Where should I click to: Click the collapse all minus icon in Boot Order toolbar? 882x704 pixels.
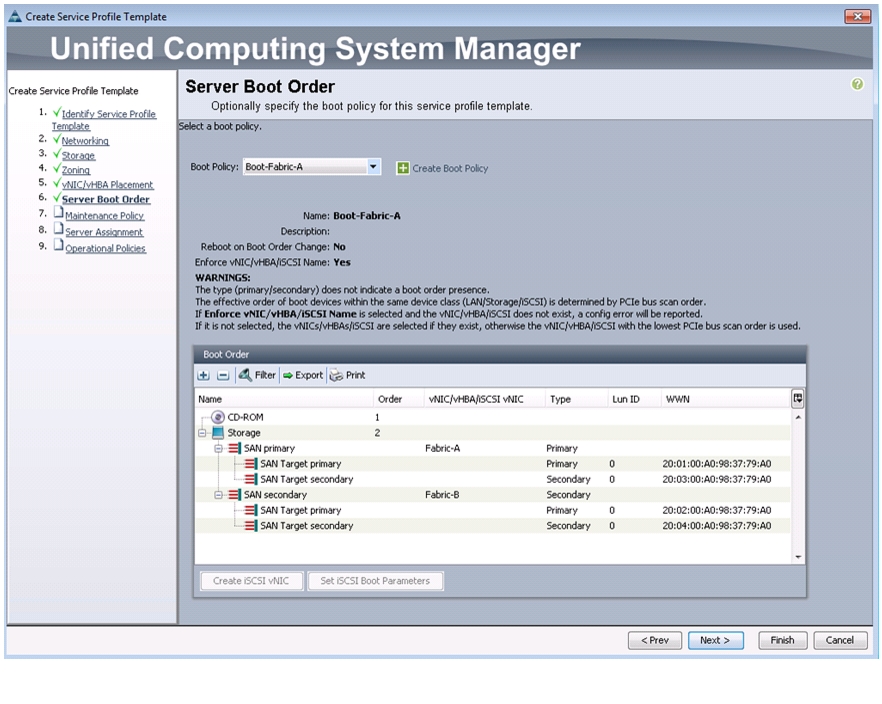[x=223, y=375]
